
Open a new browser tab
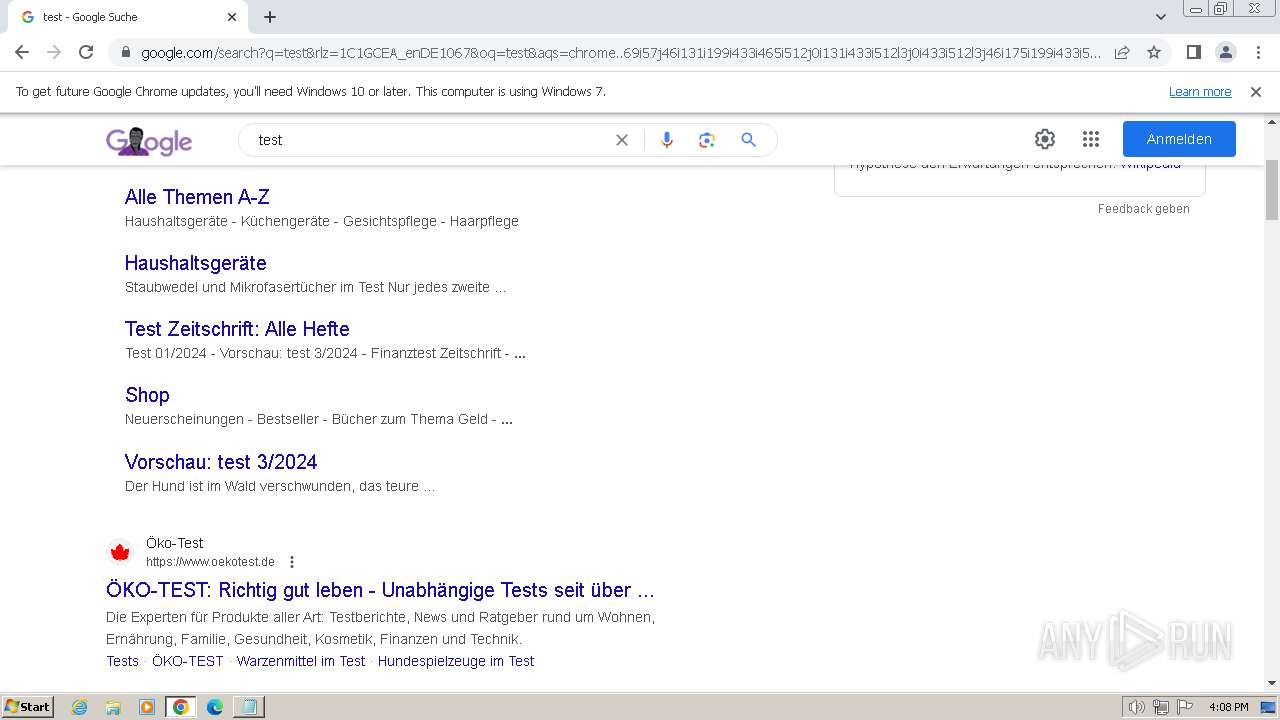(x=270, y=17)
